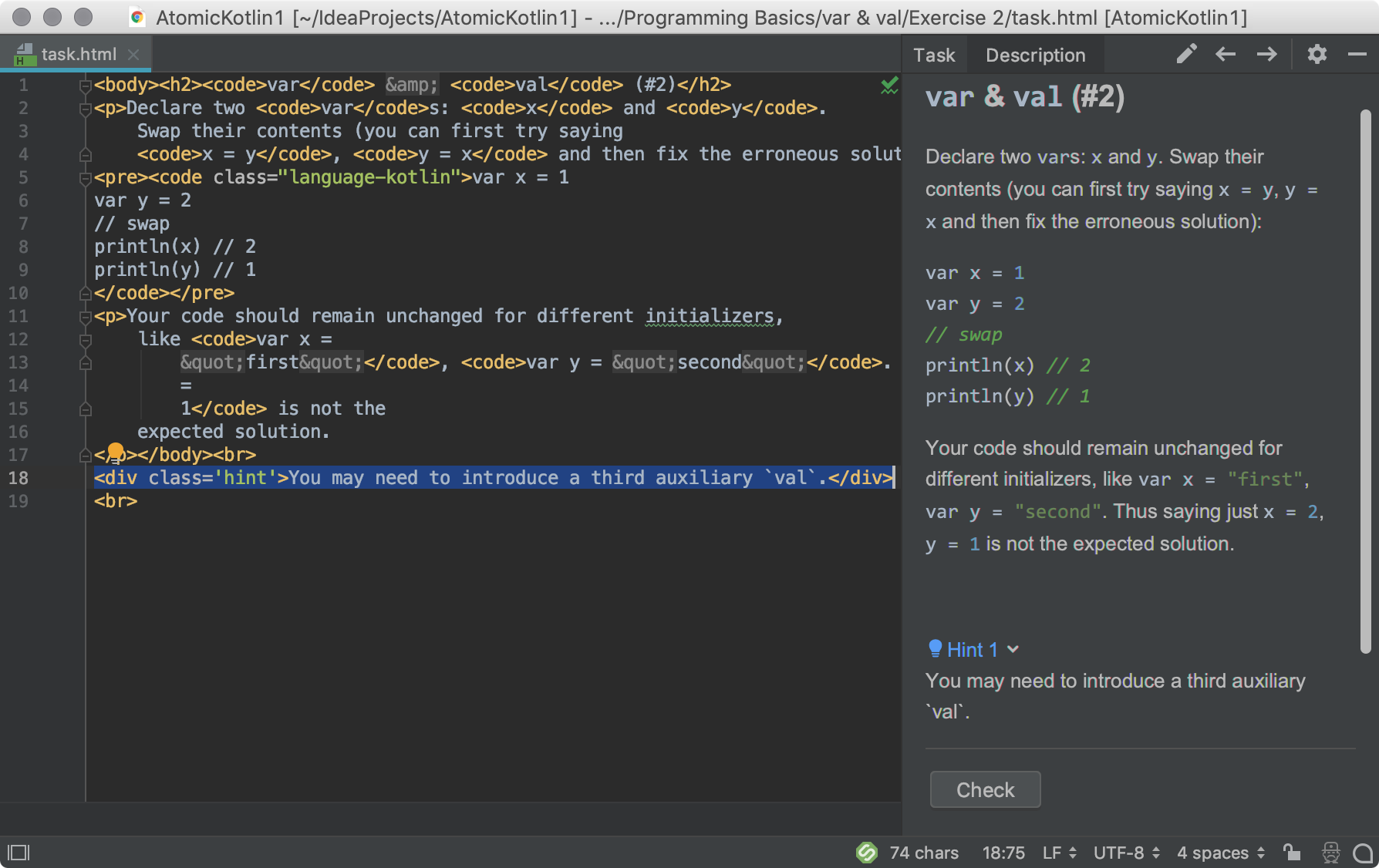This screenshot has height=868, width=1379.
Task: Click the macOS green zoom window button
Action: click(x=83, y=17)
